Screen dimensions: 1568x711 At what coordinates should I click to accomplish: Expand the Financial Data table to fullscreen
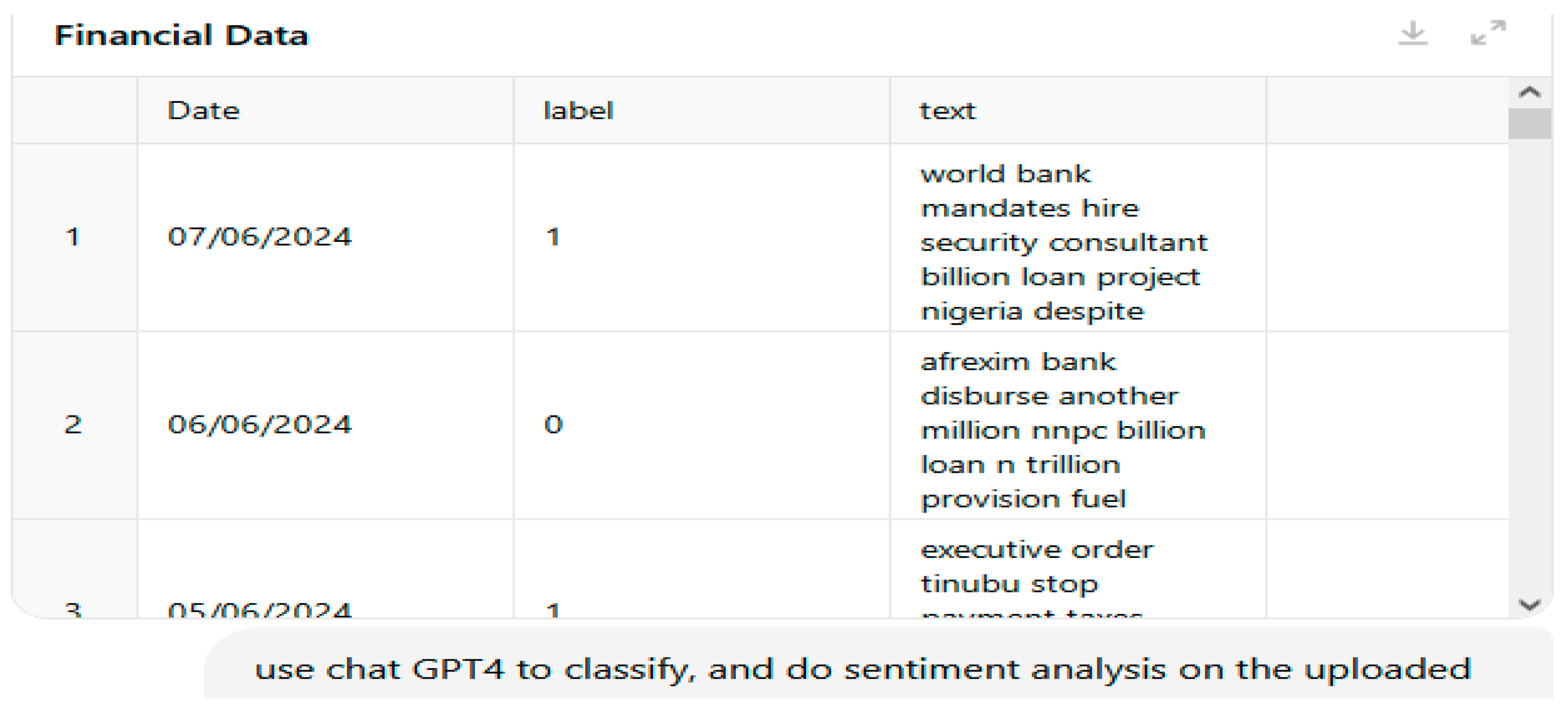point(1488,33)
